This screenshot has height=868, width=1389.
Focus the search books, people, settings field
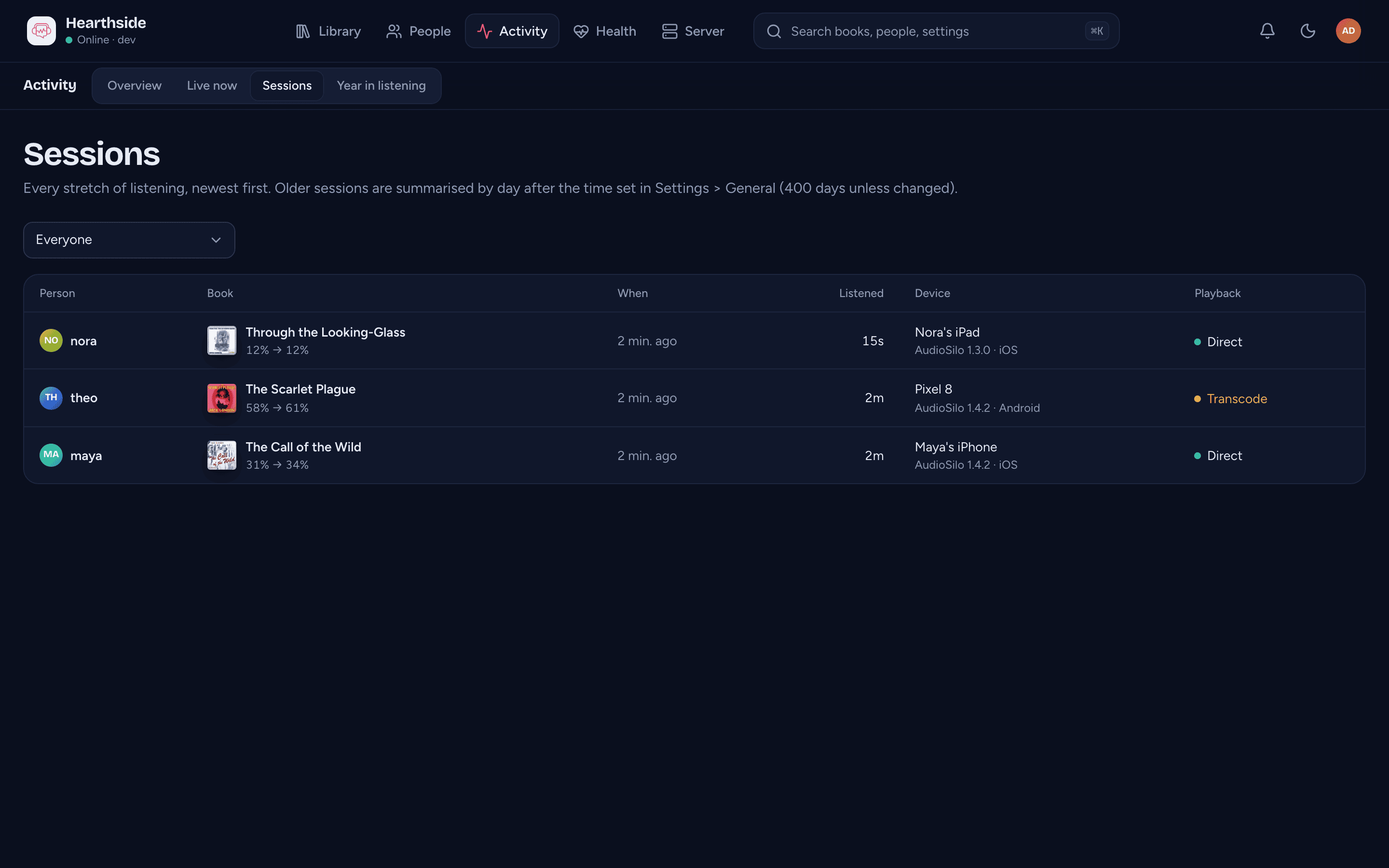tap(936, 31)
